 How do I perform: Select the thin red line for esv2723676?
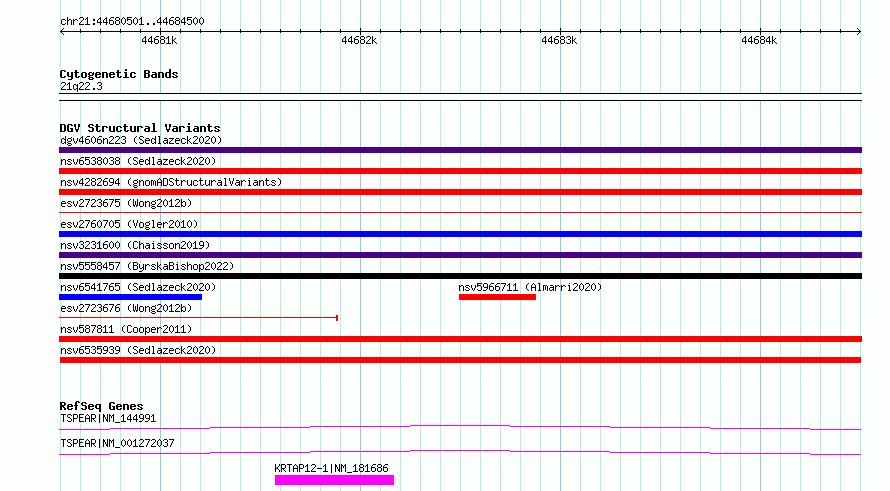[199, 318]
